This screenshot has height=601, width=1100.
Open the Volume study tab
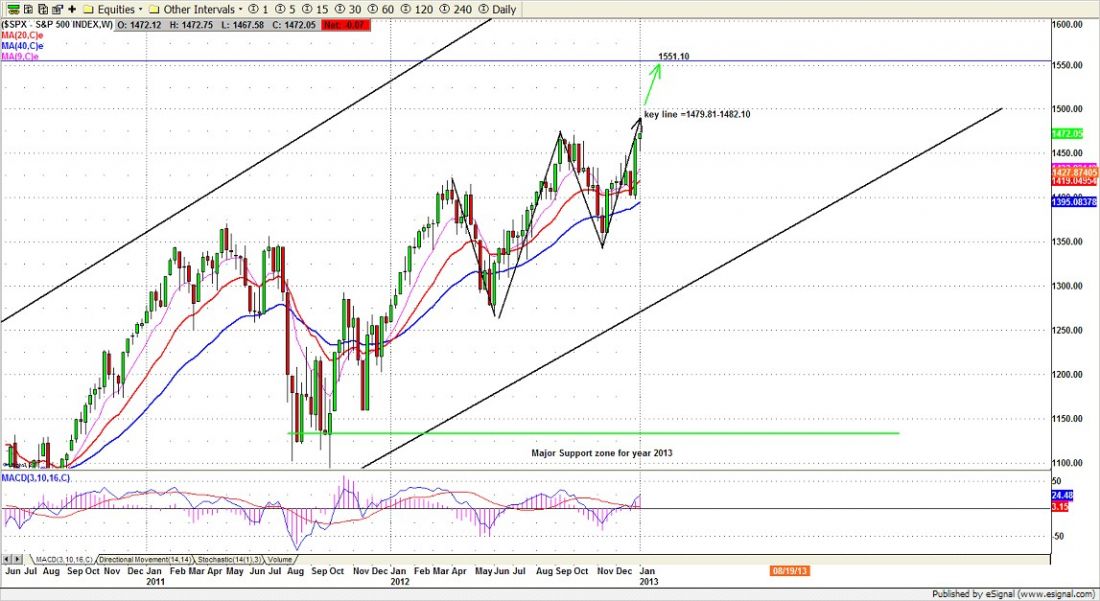coord(281,559)
